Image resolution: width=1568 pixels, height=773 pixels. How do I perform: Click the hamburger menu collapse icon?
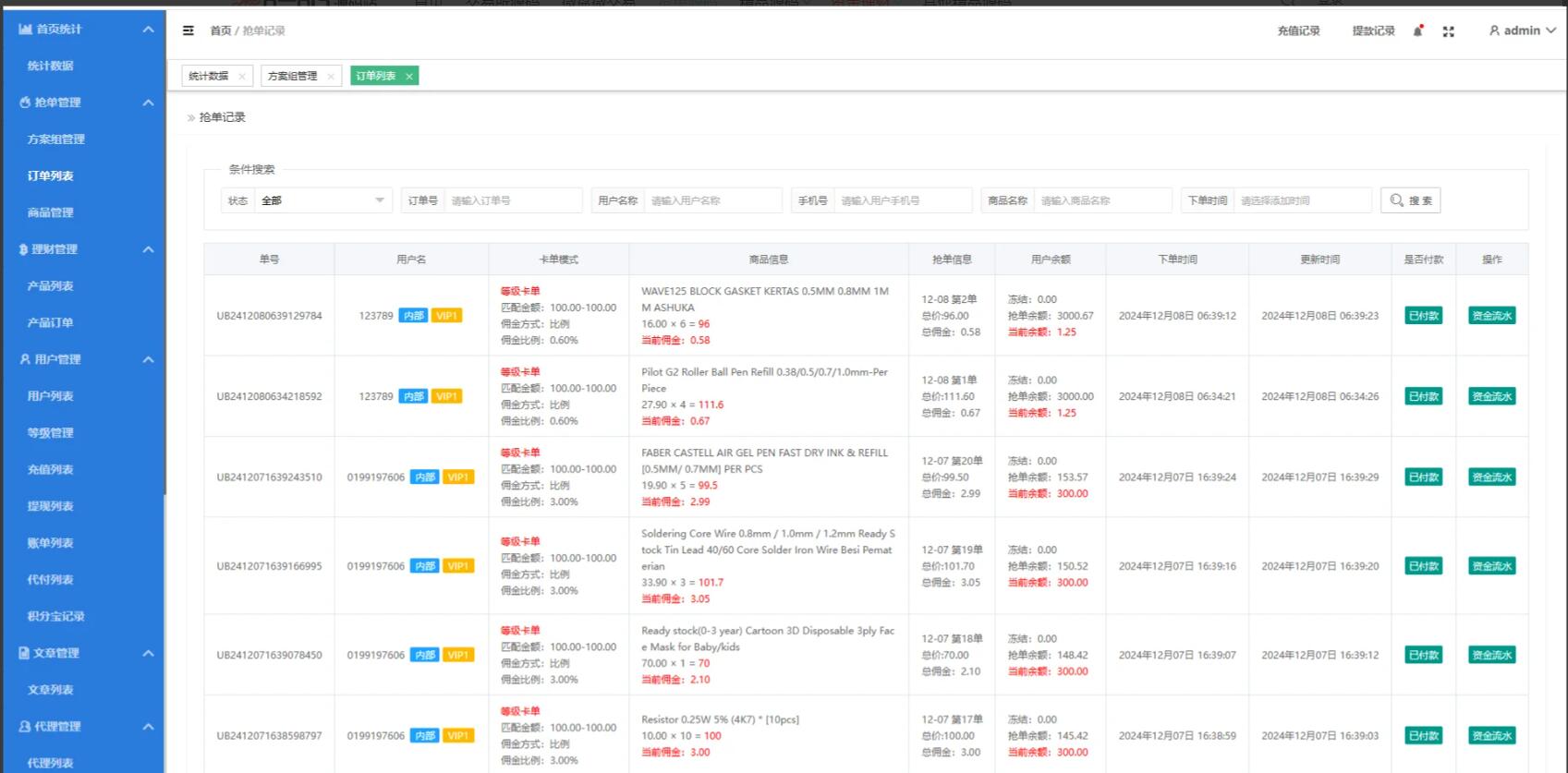(188, 30)
